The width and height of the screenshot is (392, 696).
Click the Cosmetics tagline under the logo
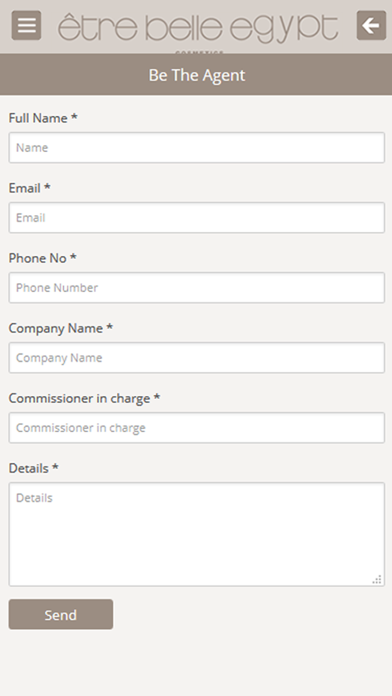pyautogui.click(x=199, y=52)
